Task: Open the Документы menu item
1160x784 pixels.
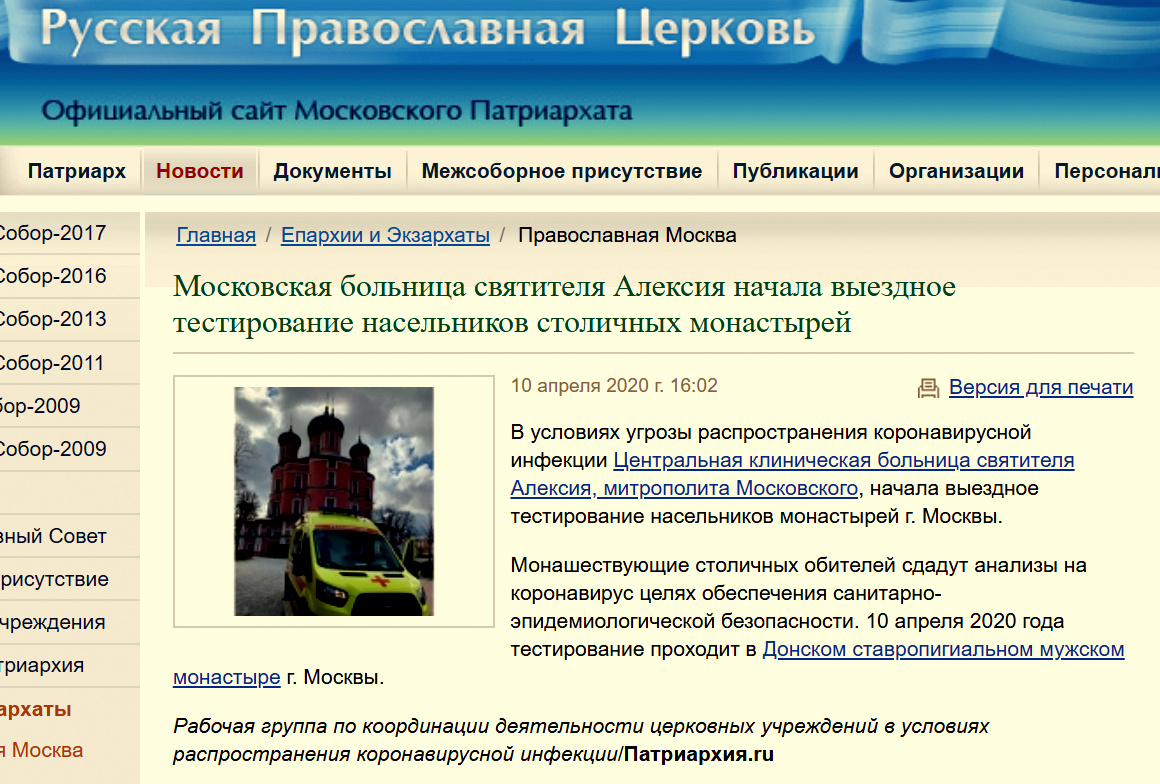Action: tap(332, 171)
